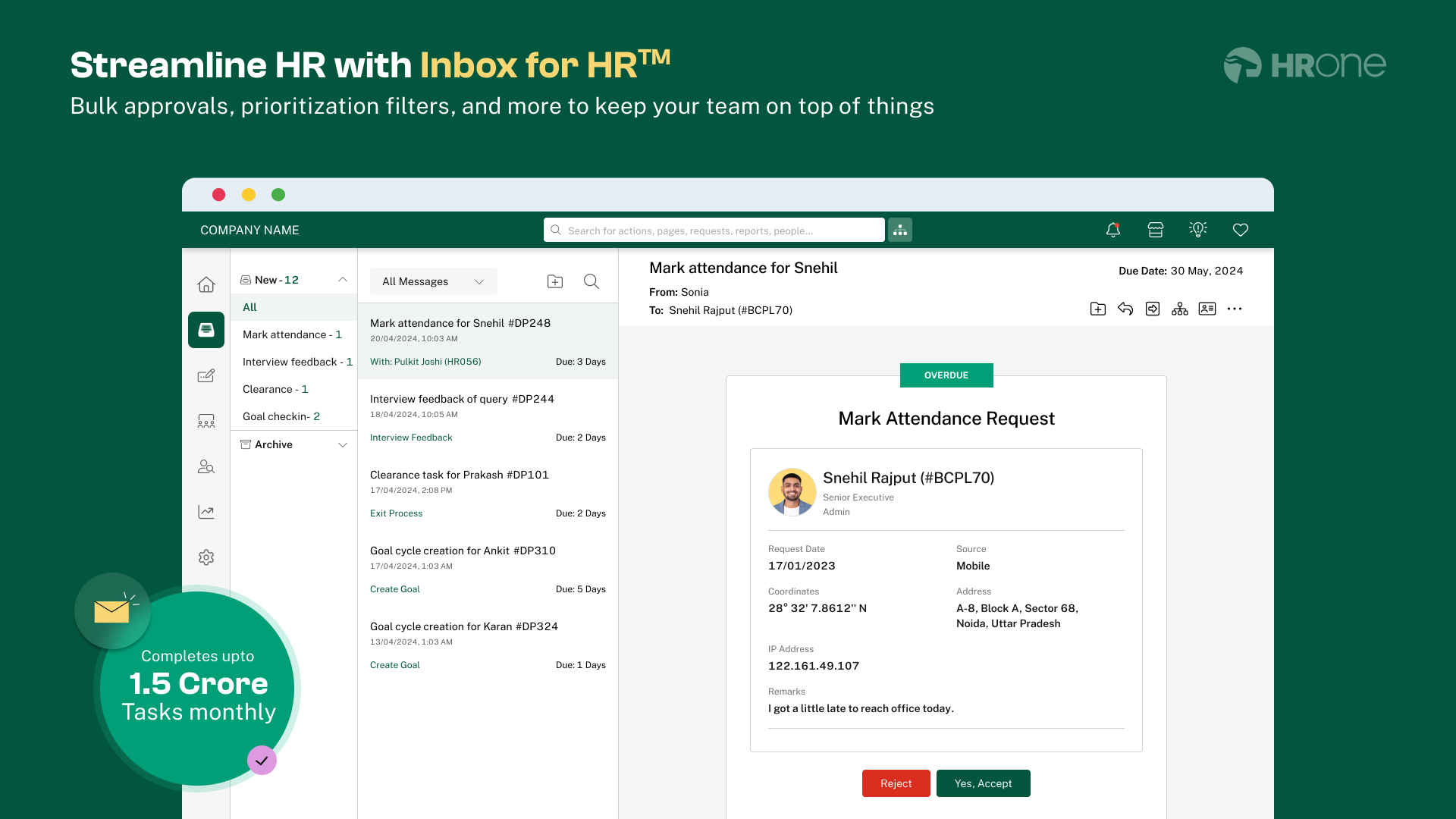The height and width of the screenshot is (819, 1456).
Task: Open the All Messages dropdown
Action: click(433, 281)
